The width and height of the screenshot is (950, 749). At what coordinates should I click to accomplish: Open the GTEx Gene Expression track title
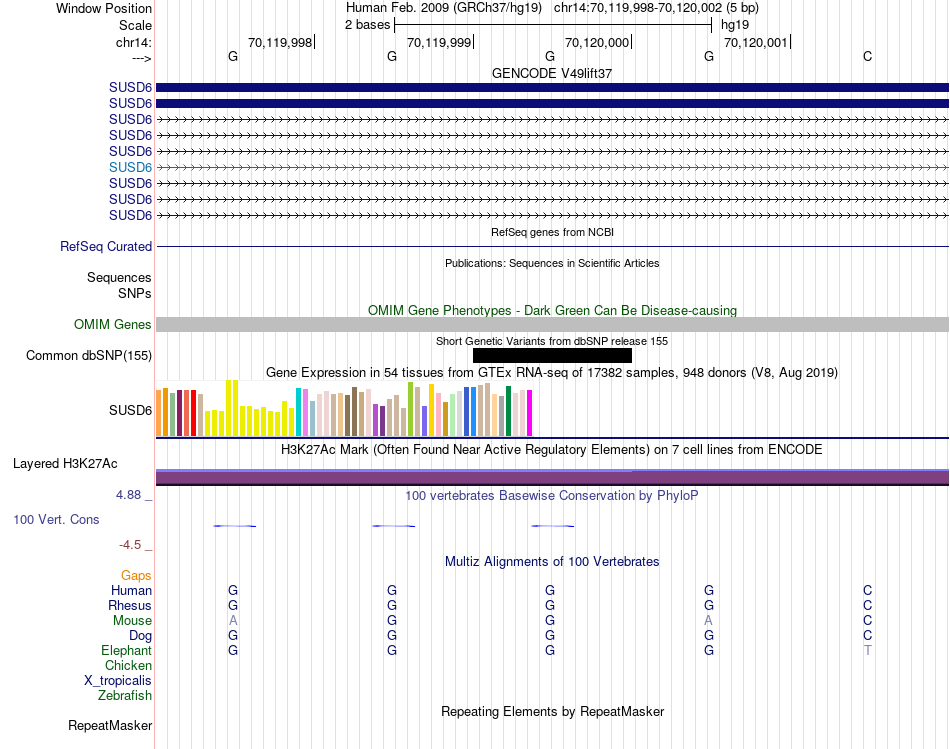[552, 373]
